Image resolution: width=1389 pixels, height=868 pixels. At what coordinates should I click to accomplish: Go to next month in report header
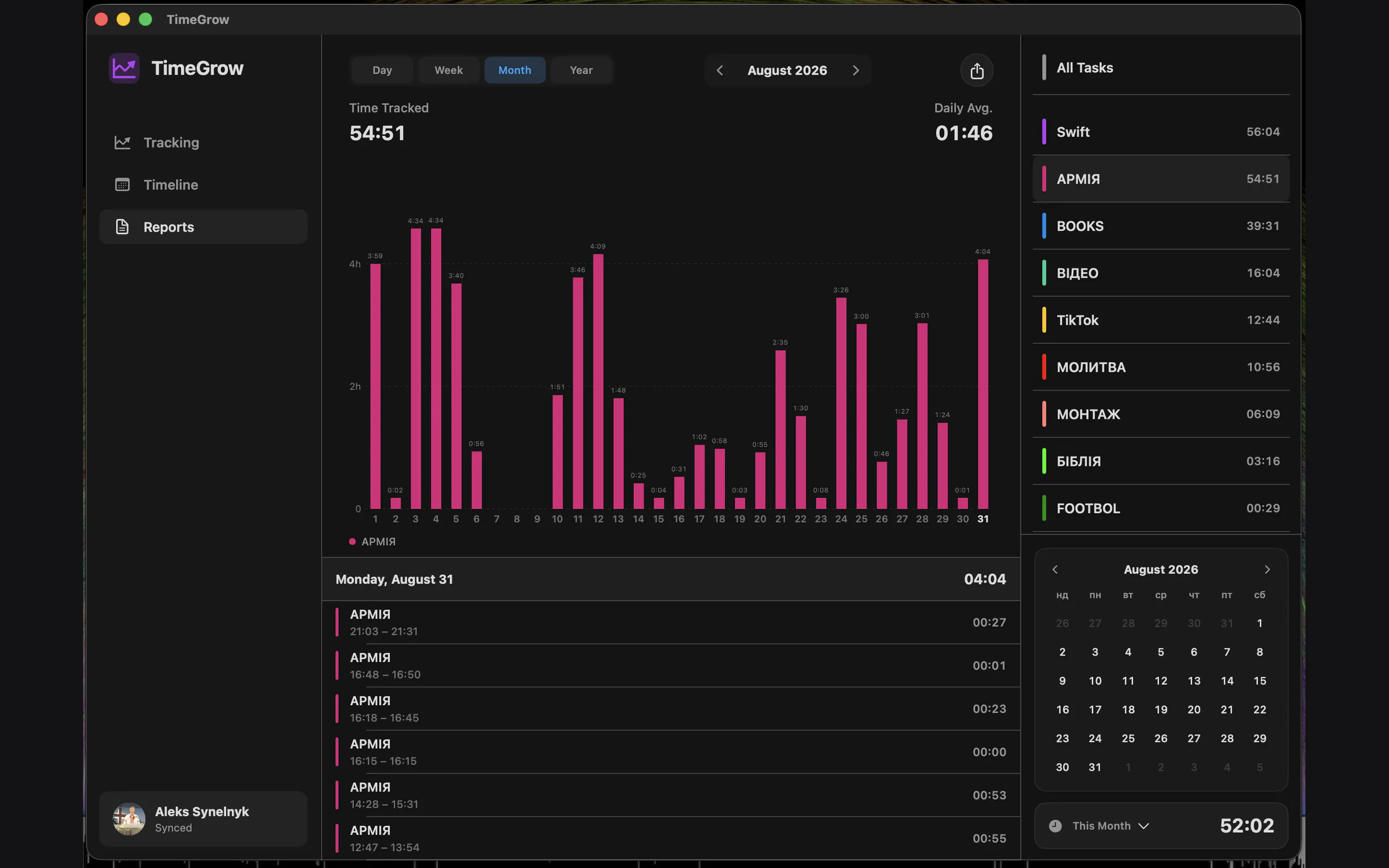pos(855,70)
